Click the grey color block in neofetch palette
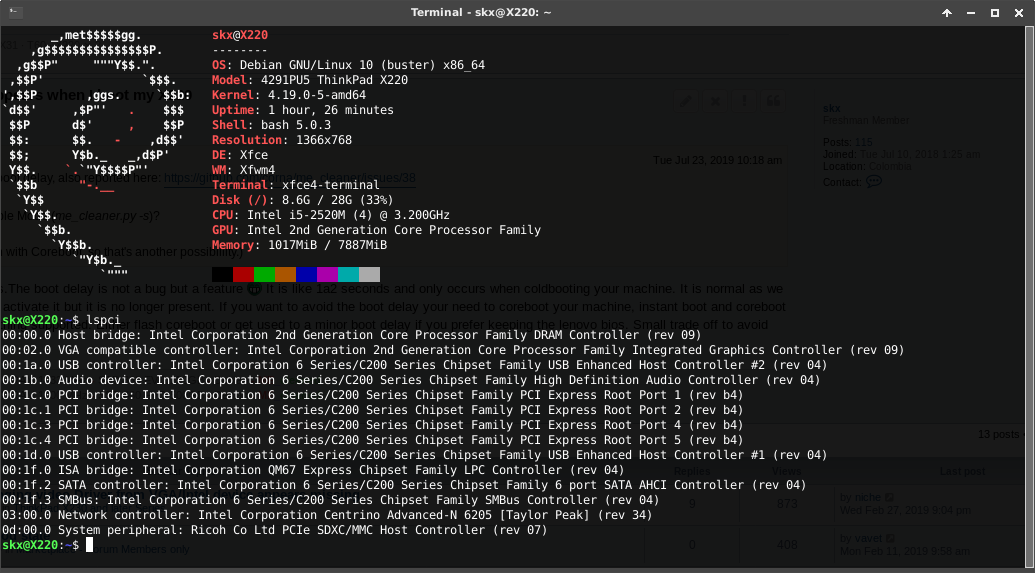This screenshot has width=1035, height=573. click(x=370, y=275)
